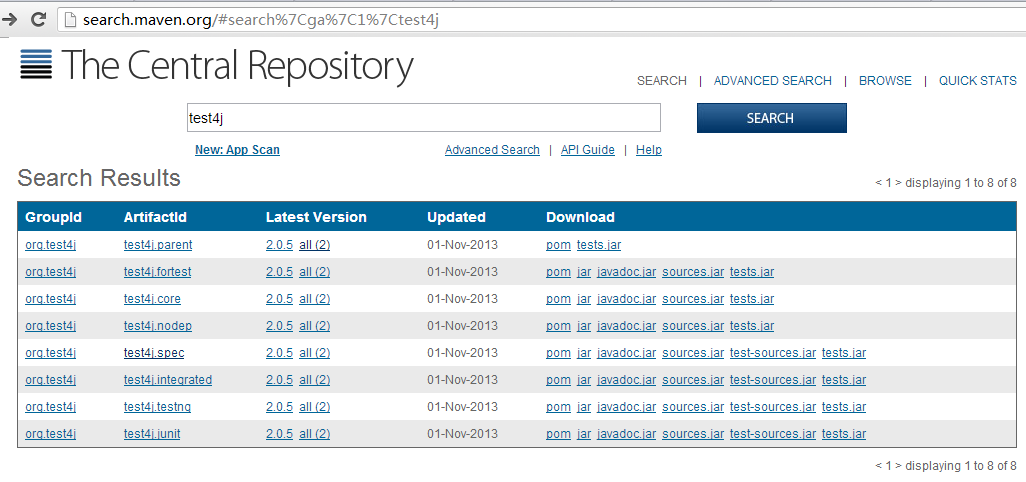1026x482 pixels.
Task: Open the test4j.spec artifact link
Action: click(x=154, y=353)
